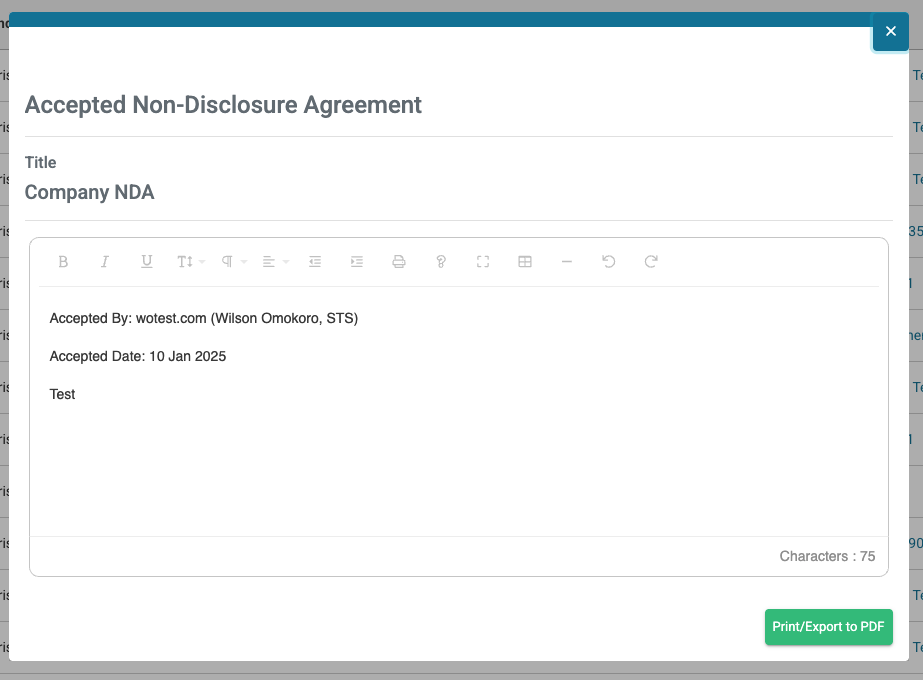Open the Insert Table icon

(525, 261)
